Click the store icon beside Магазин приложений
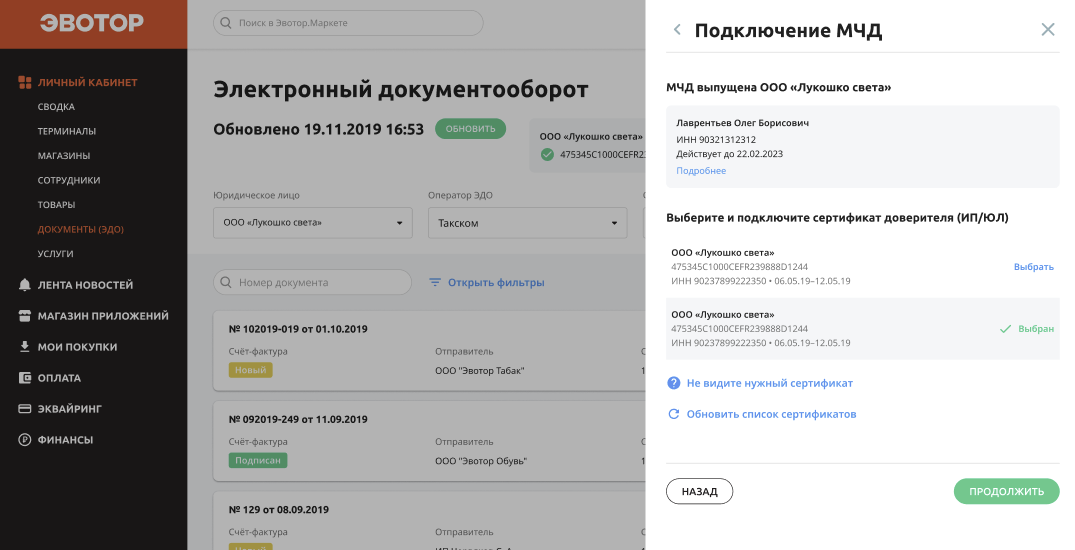The image size is (1075, 550). point(25,316)
